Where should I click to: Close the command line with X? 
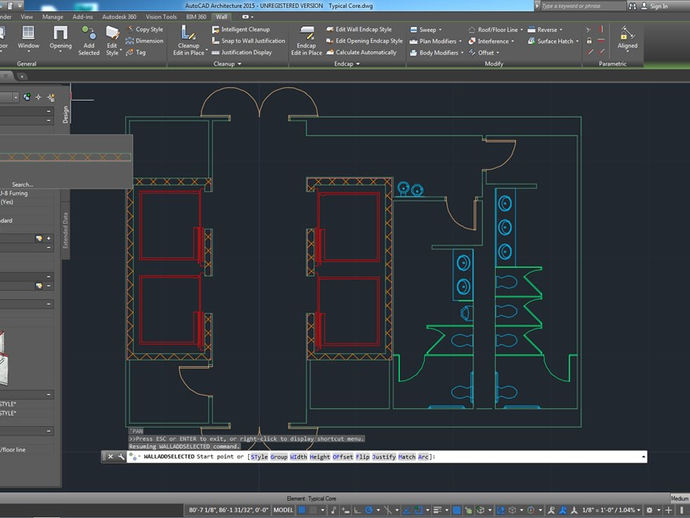(x=110, y=457)
